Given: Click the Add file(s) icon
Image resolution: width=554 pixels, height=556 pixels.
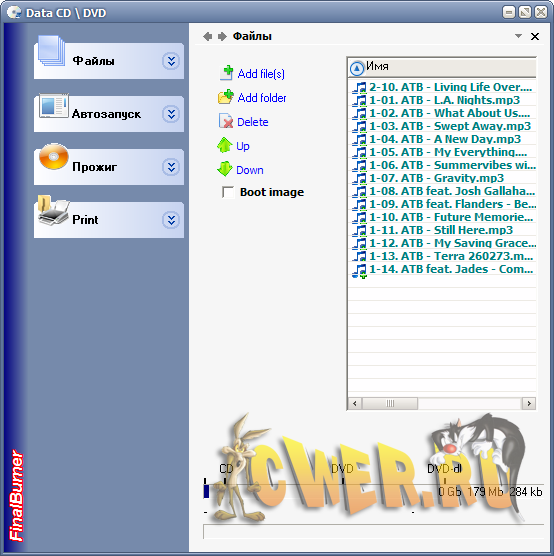Looking at the screenshot, I should point(226,73).
